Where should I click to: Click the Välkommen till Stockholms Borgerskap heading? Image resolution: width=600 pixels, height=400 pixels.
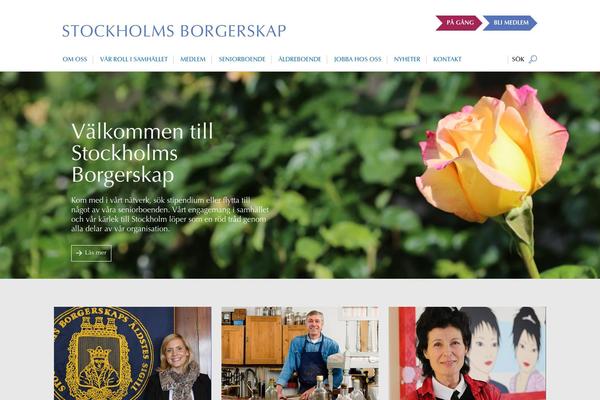point(142,153)
